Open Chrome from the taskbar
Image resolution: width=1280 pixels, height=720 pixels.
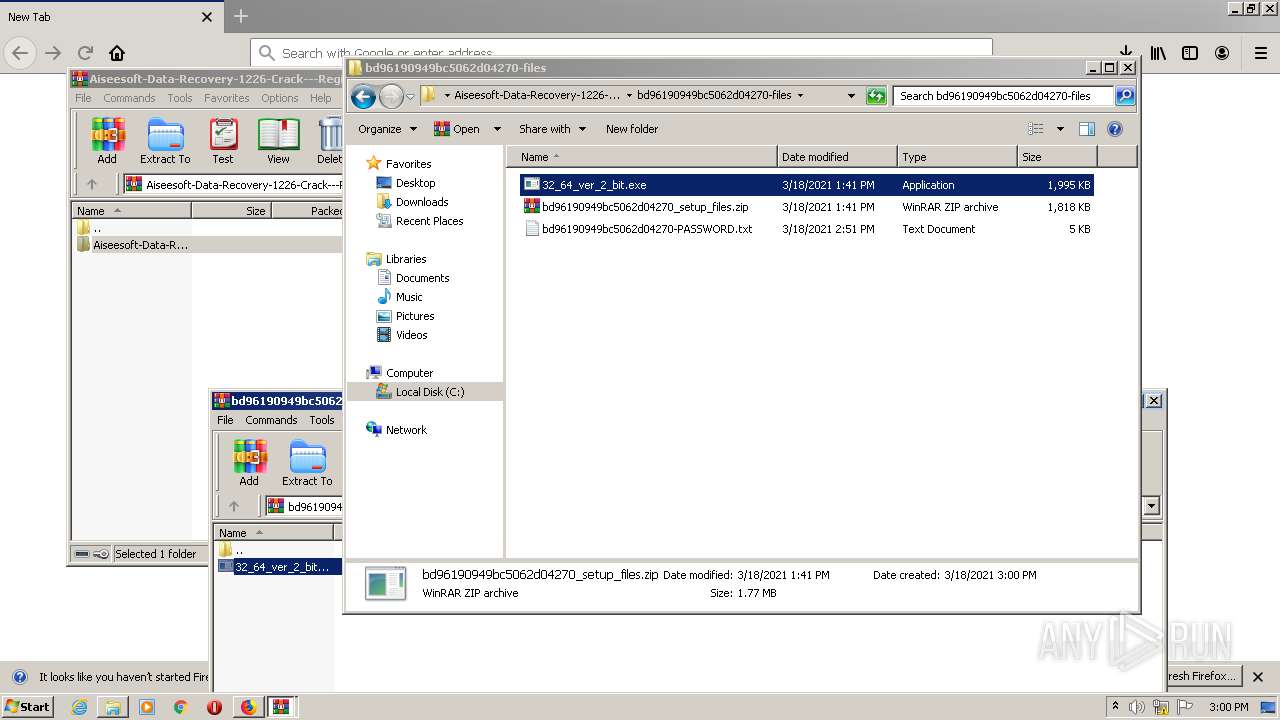click(181, 707)
